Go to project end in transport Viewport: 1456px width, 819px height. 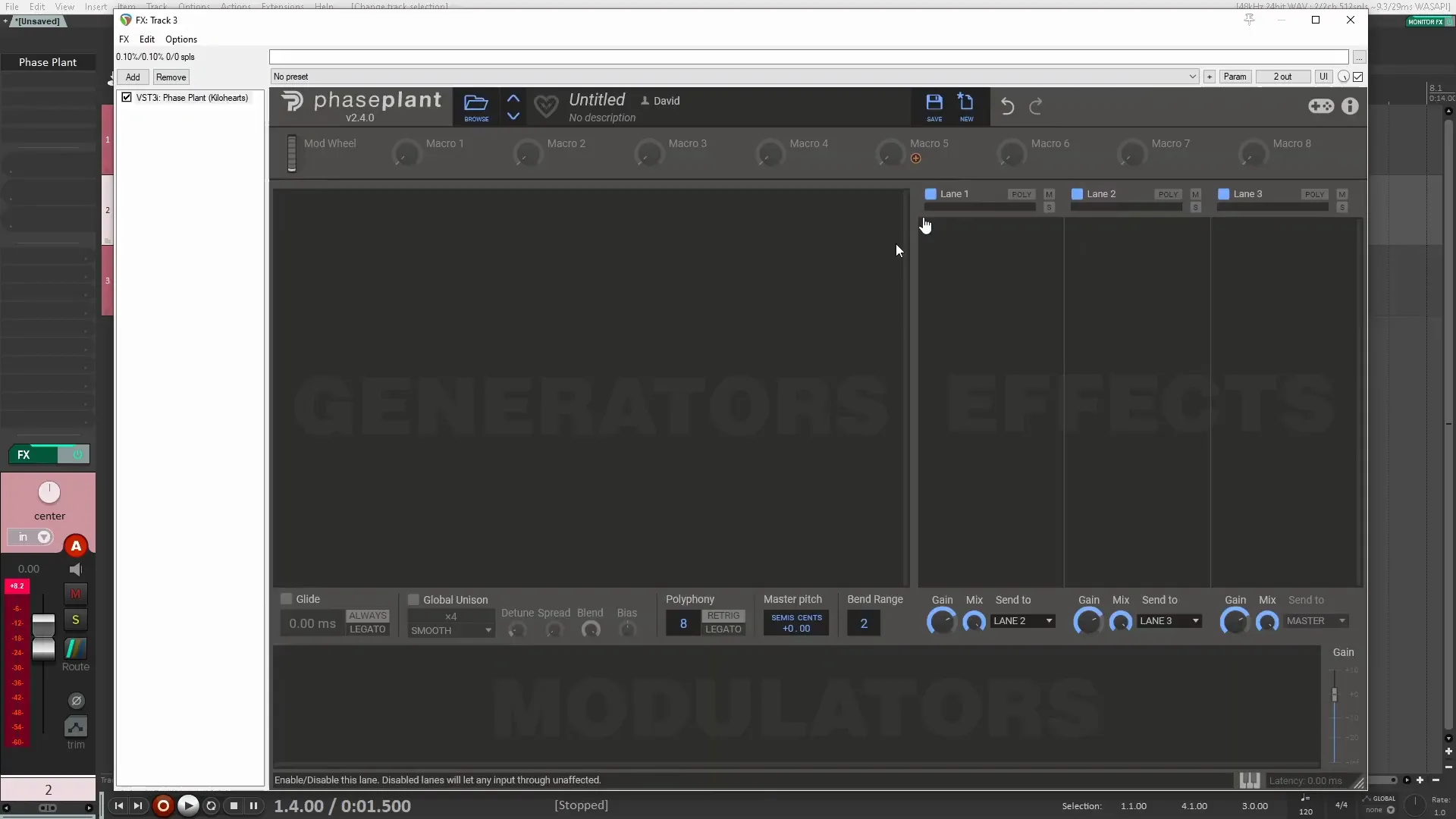(x=138, y=806)
